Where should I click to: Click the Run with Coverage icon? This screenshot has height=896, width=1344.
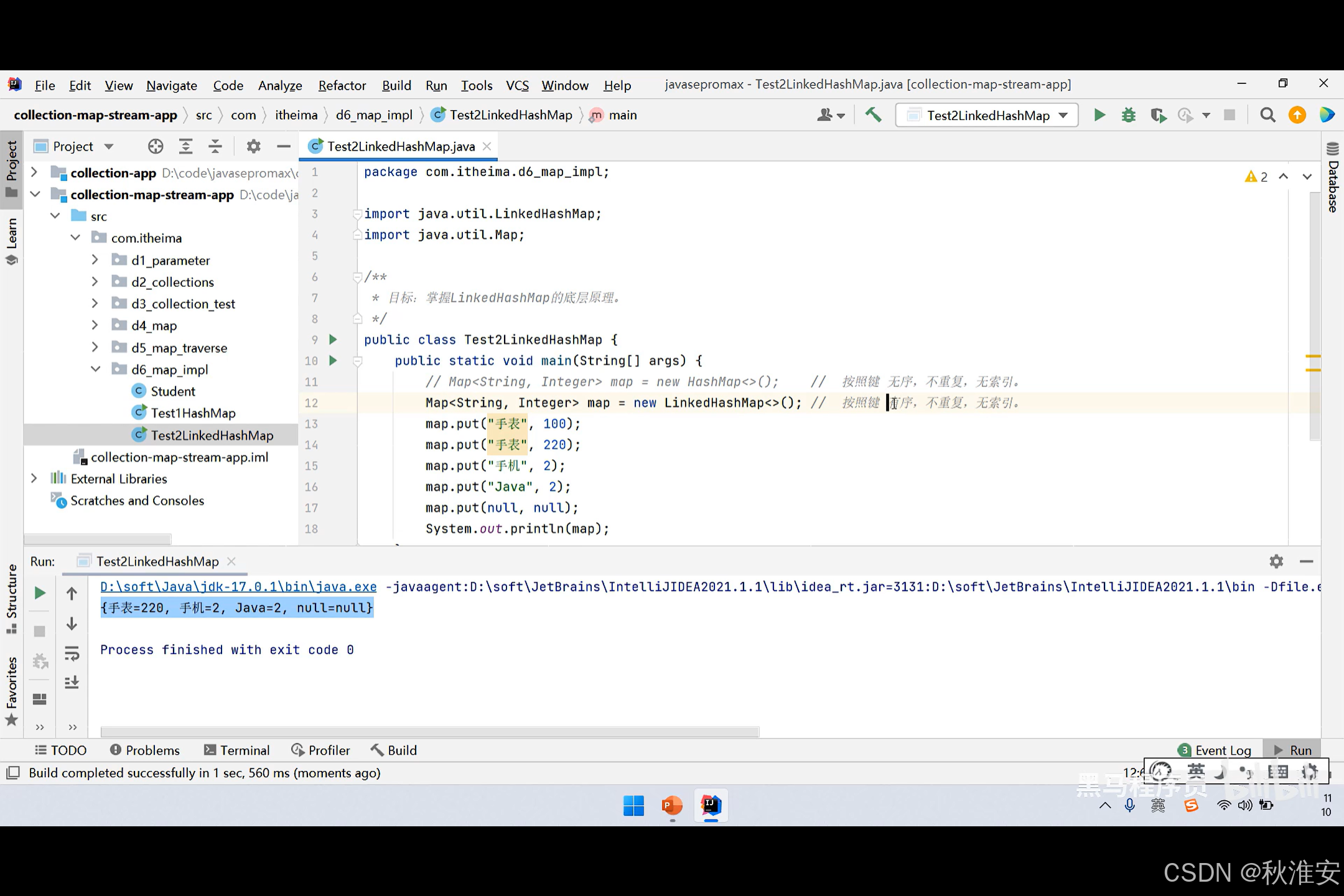1157,115
